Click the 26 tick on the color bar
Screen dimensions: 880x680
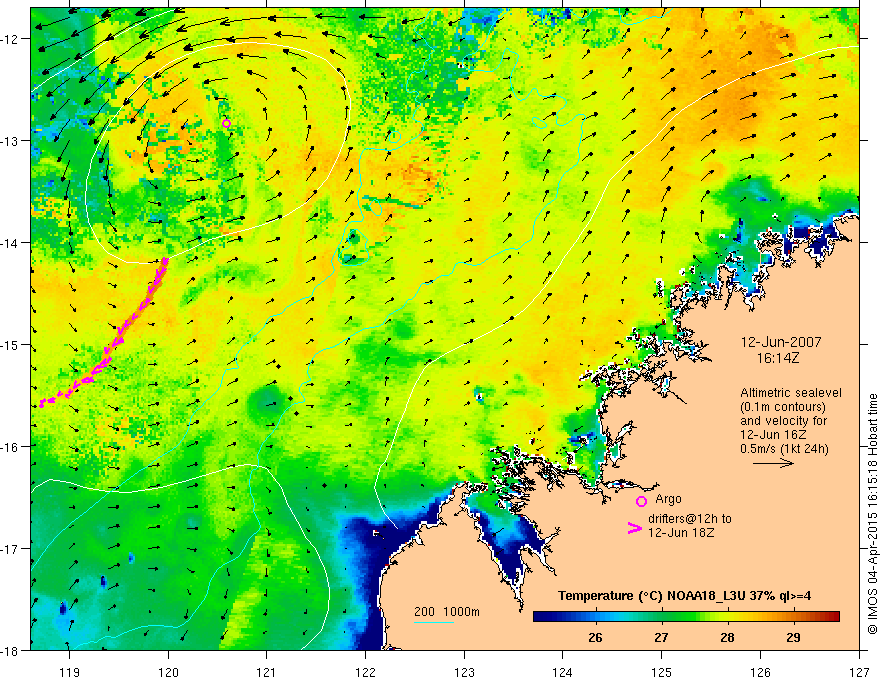coord(595,638)
